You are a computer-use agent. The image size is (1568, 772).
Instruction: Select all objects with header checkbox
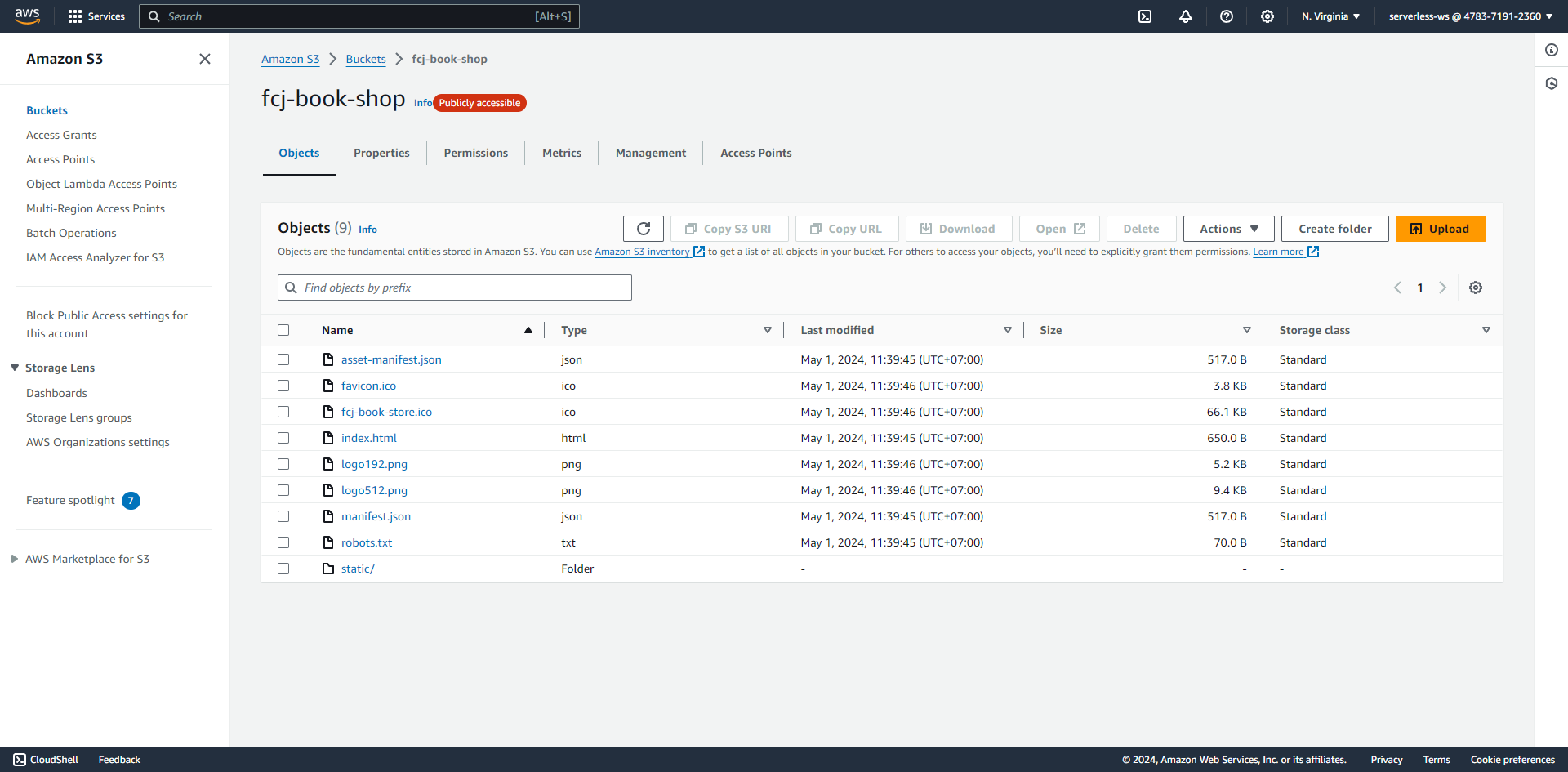click(283, 330)
